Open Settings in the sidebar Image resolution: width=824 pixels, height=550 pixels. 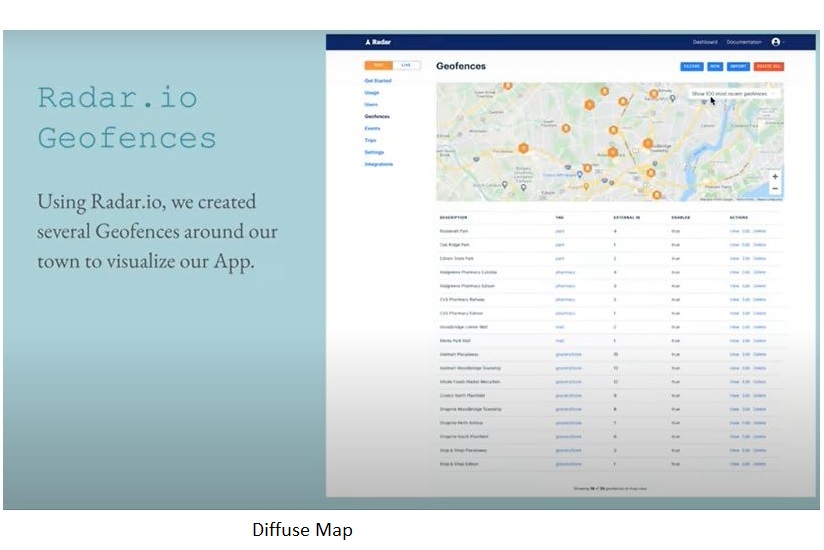pos(374,152)
